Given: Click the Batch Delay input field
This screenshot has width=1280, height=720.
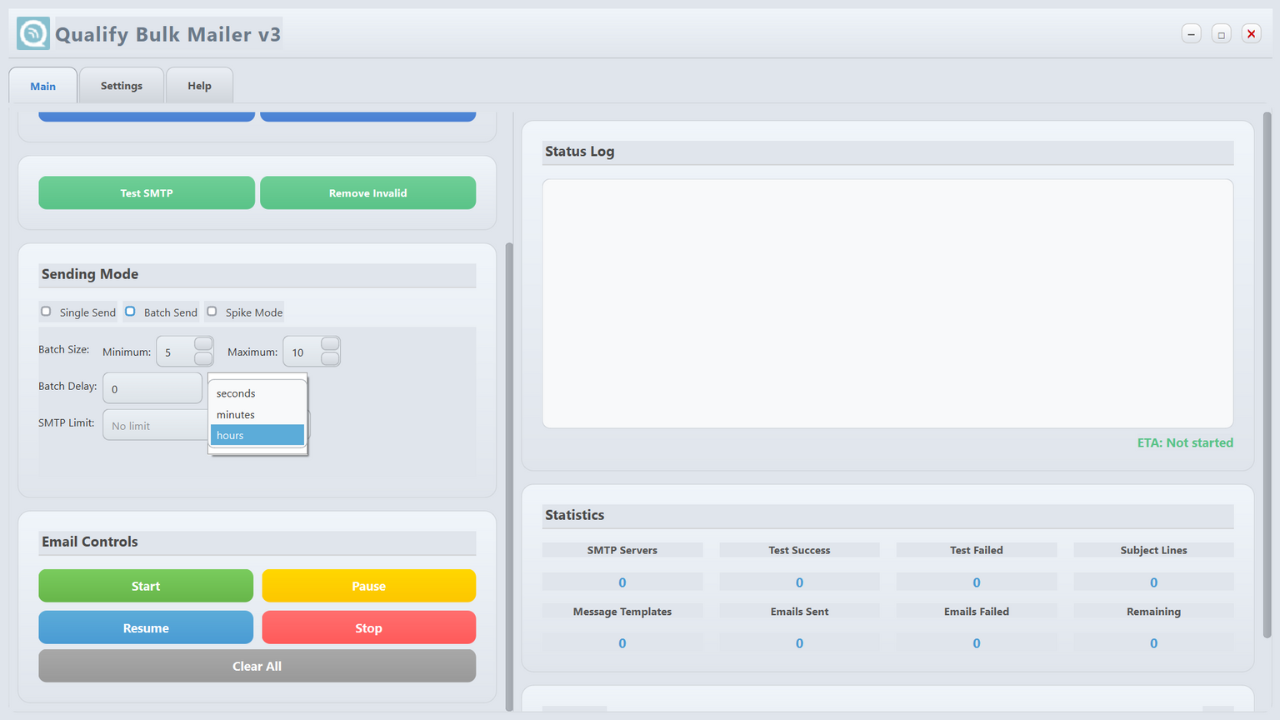Looking at the screenshot, I should click(152, 389).
